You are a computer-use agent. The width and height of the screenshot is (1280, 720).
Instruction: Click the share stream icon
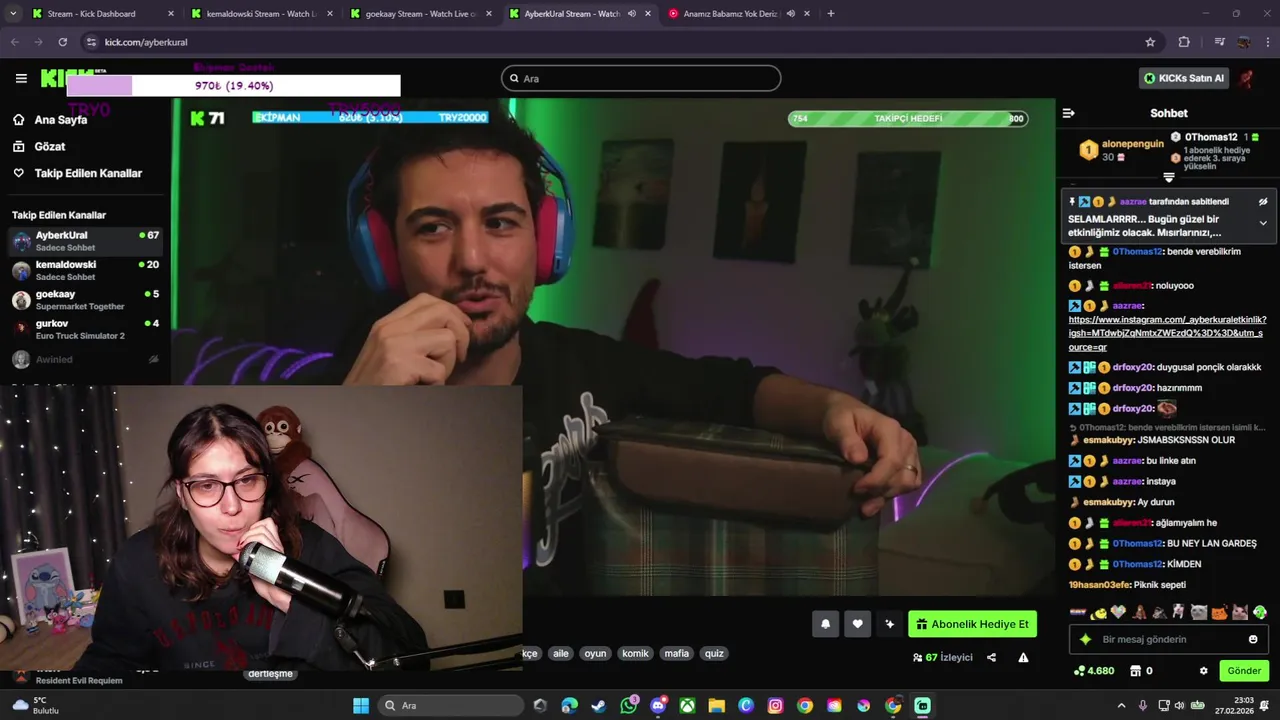click(991, 657)
